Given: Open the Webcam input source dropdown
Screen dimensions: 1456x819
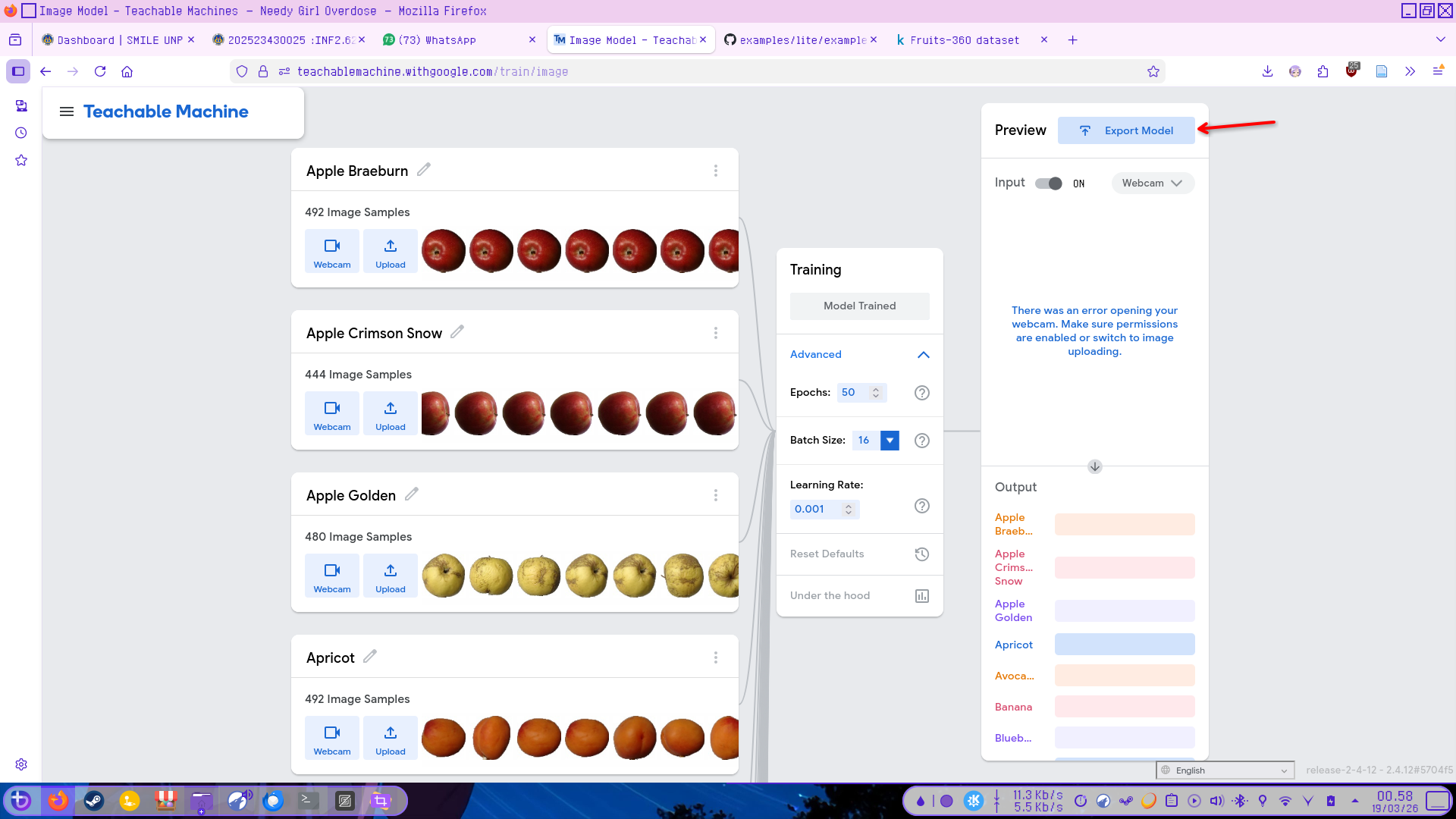Looking at the screenshot, I should (x=1152, y=184).
